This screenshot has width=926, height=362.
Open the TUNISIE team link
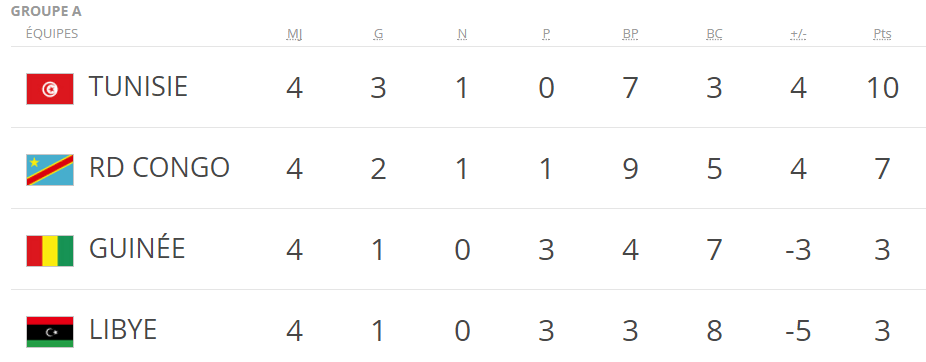(x=138, y=87)
